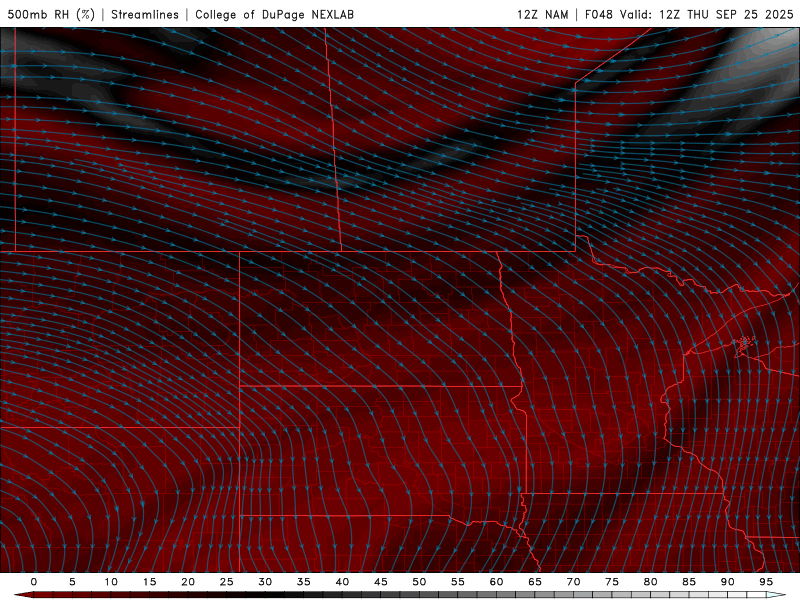Click the colorbar label "95"
This screenshot has height=600, width=800.
click(766, 582)
